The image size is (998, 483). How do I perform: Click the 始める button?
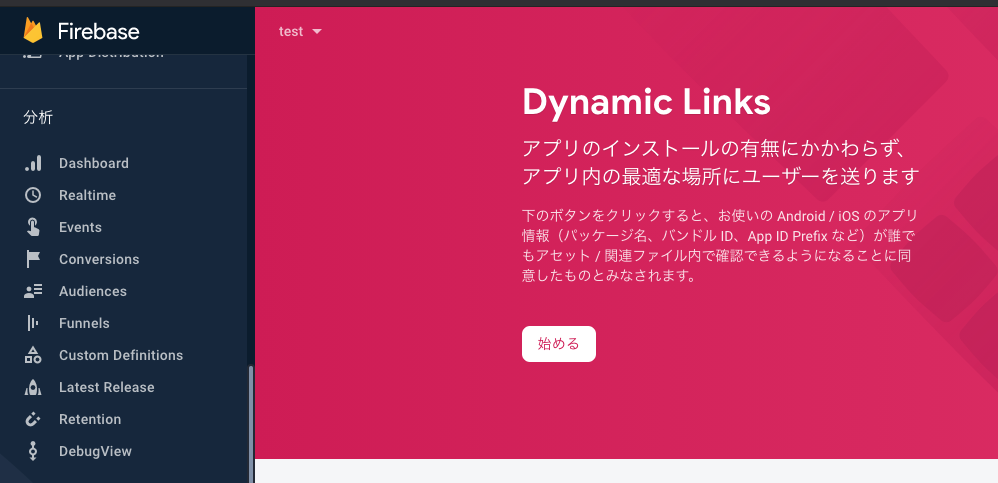pyautogui.click(x=559, y=344)
